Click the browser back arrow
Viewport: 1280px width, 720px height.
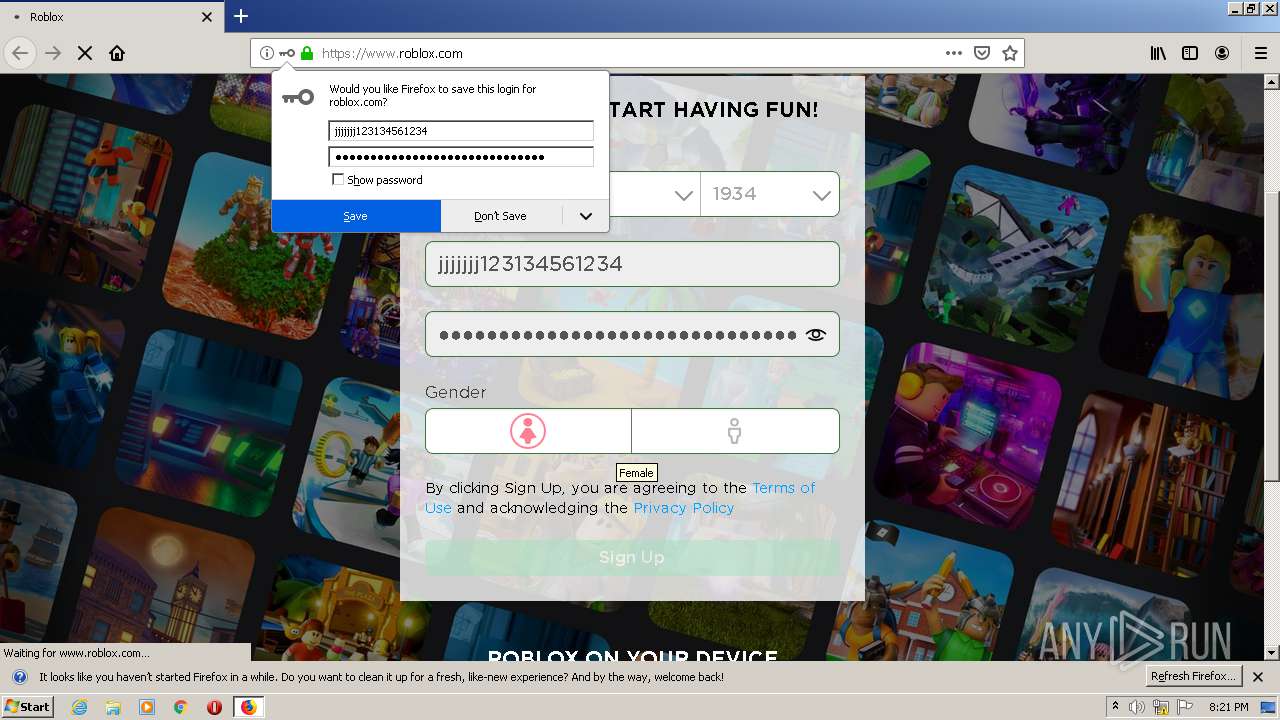20,53
